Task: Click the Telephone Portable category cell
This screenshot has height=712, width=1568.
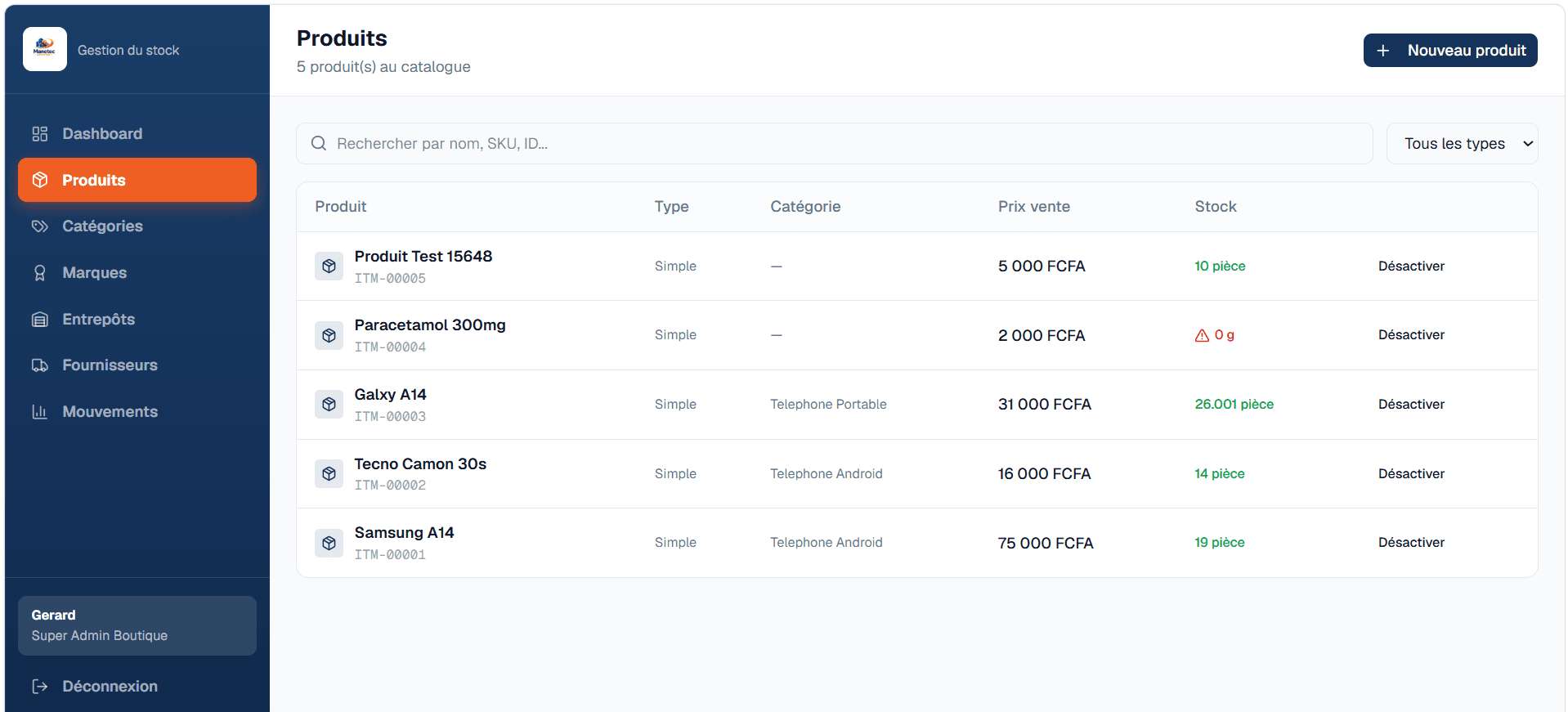Action: tap(828, 405)
